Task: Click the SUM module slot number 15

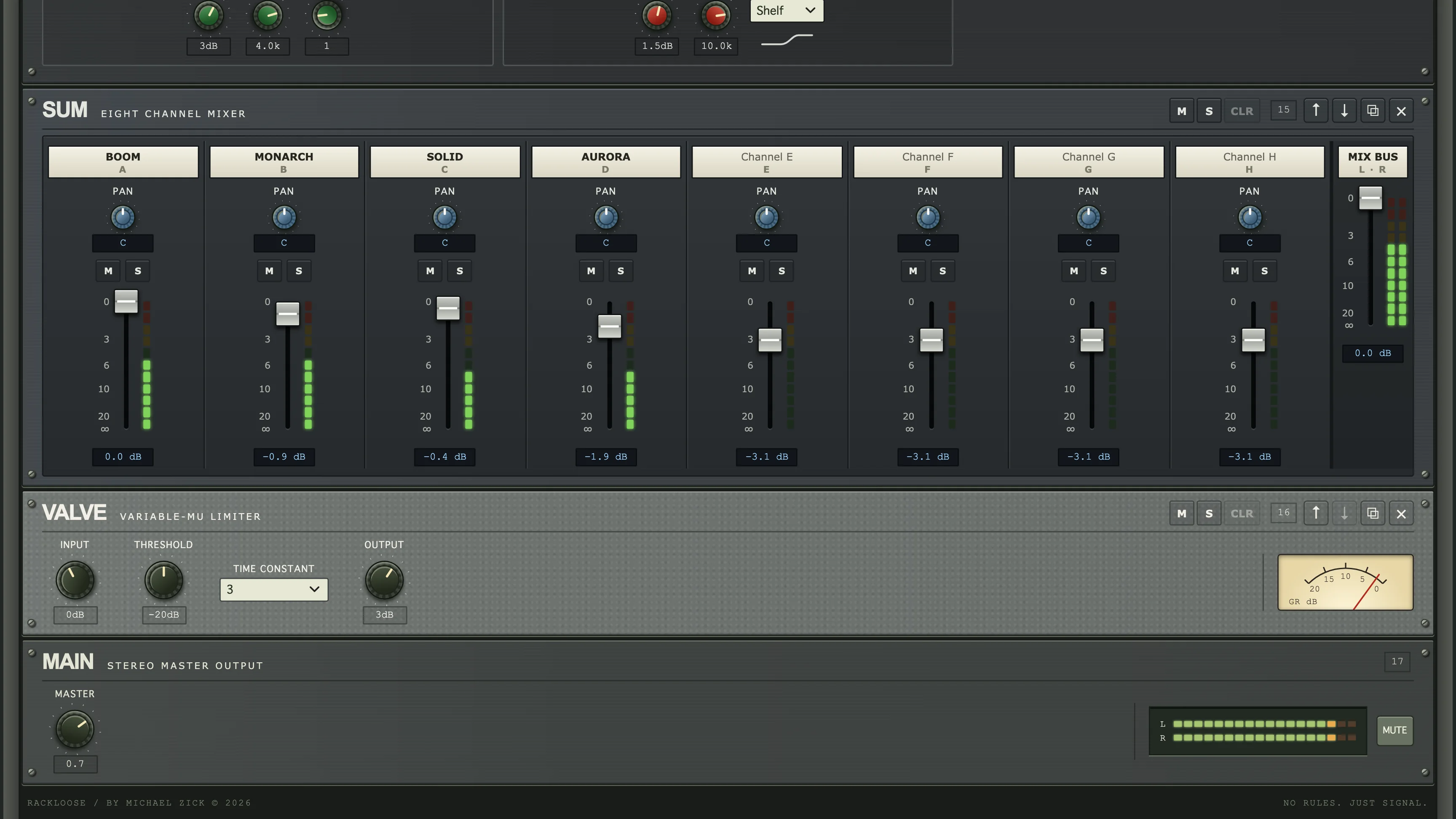Action: pos(1283,110)
